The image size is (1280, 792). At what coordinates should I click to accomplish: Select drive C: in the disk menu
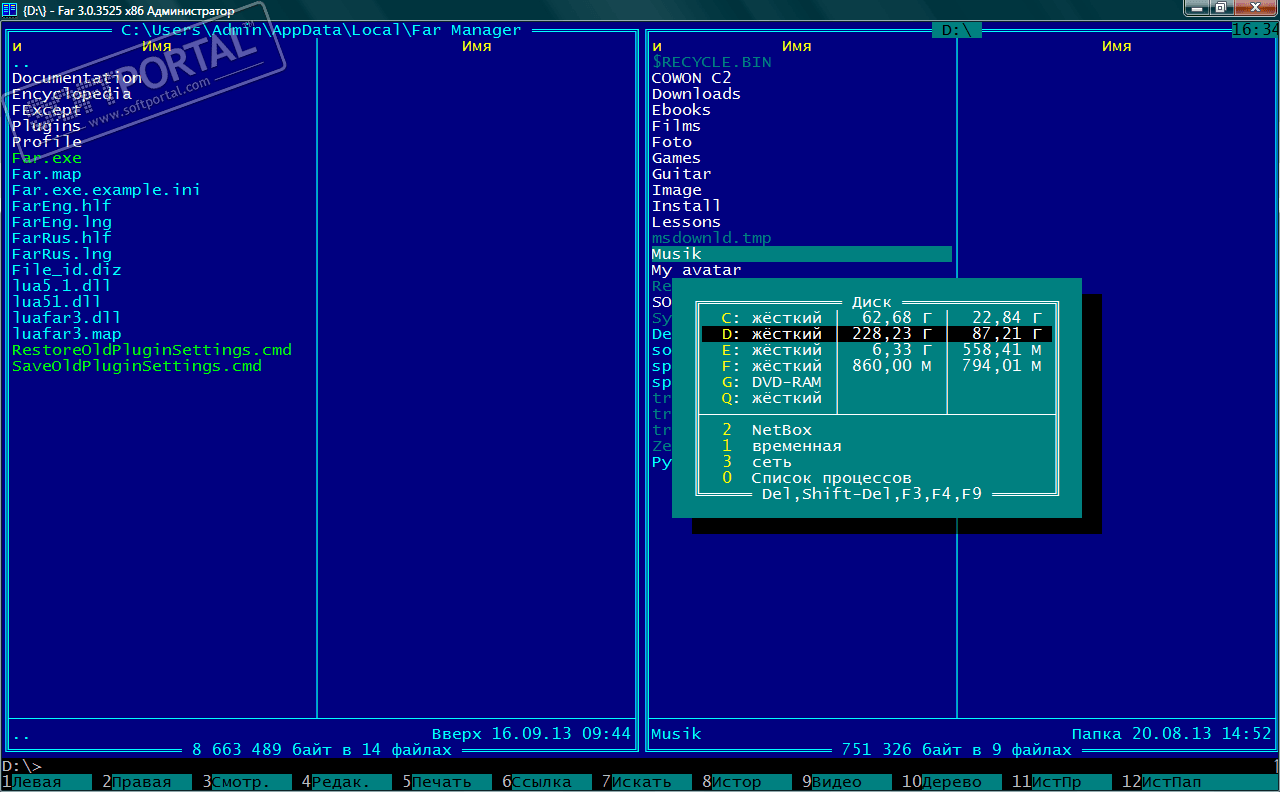click(x=877, y=318)
